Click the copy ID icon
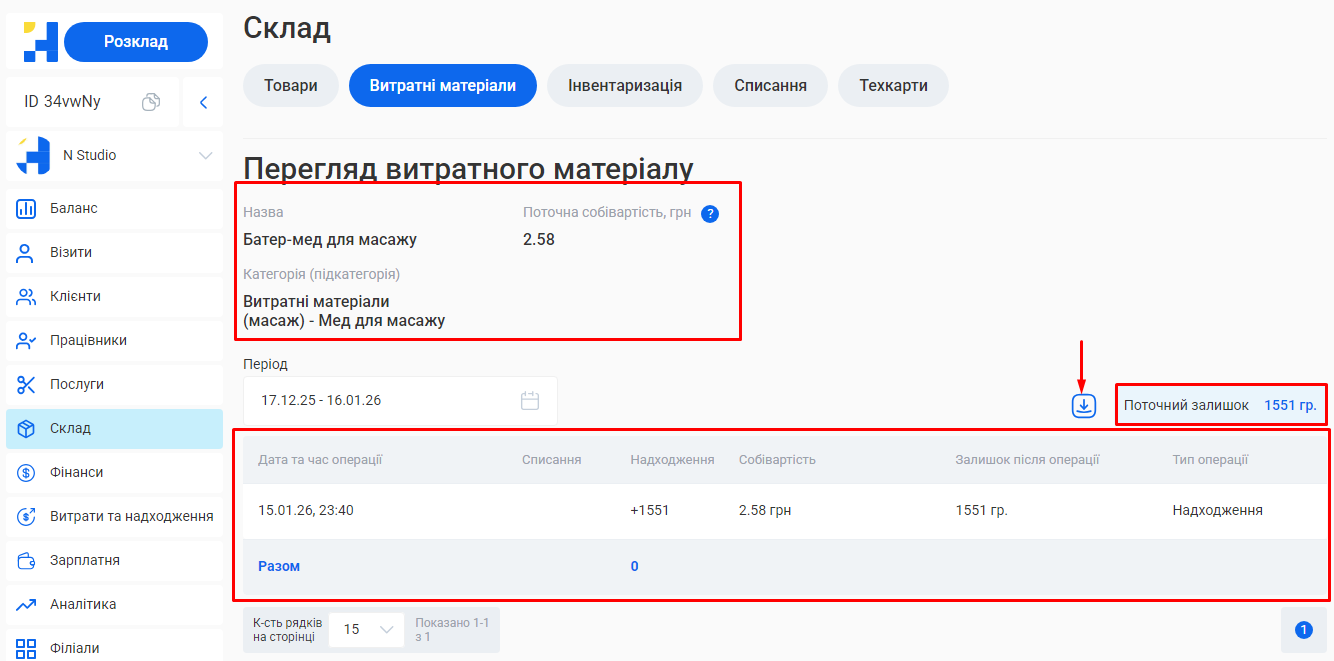 tap(151, 102)
